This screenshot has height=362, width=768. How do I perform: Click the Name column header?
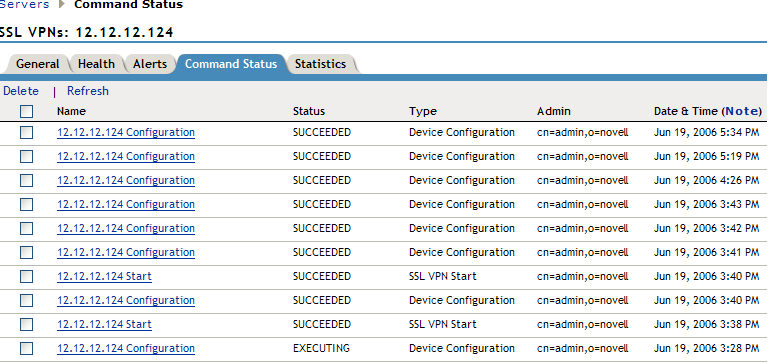click(x=71, y=111)
